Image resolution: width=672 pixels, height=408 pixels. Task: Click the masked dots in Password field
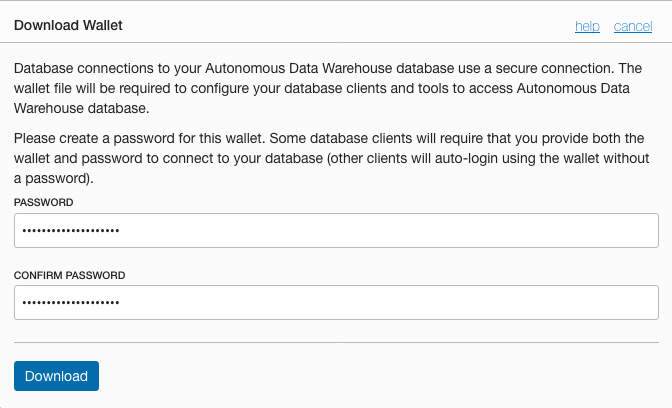(70, 231)
